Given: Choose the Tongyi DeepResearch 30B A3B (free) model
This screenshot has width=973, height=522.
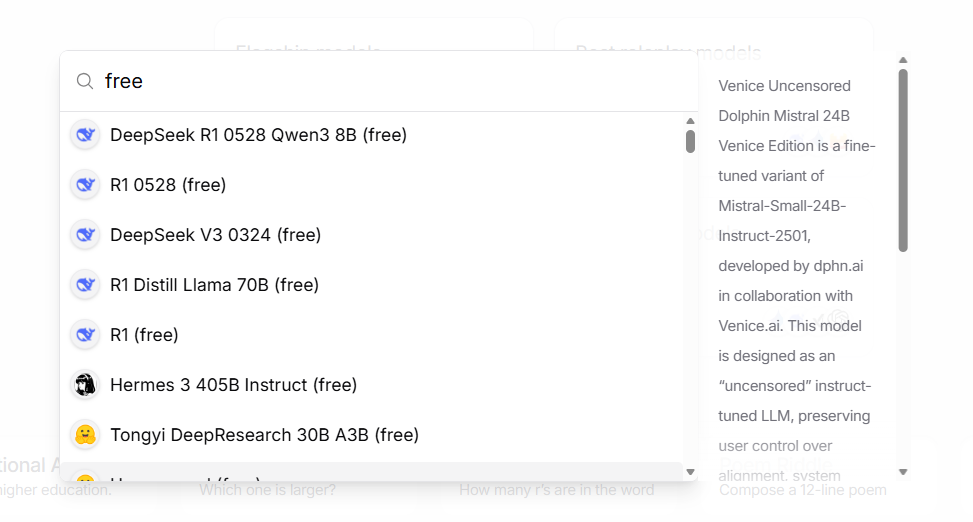Looking at the screenshot, I should click(264, 435).
